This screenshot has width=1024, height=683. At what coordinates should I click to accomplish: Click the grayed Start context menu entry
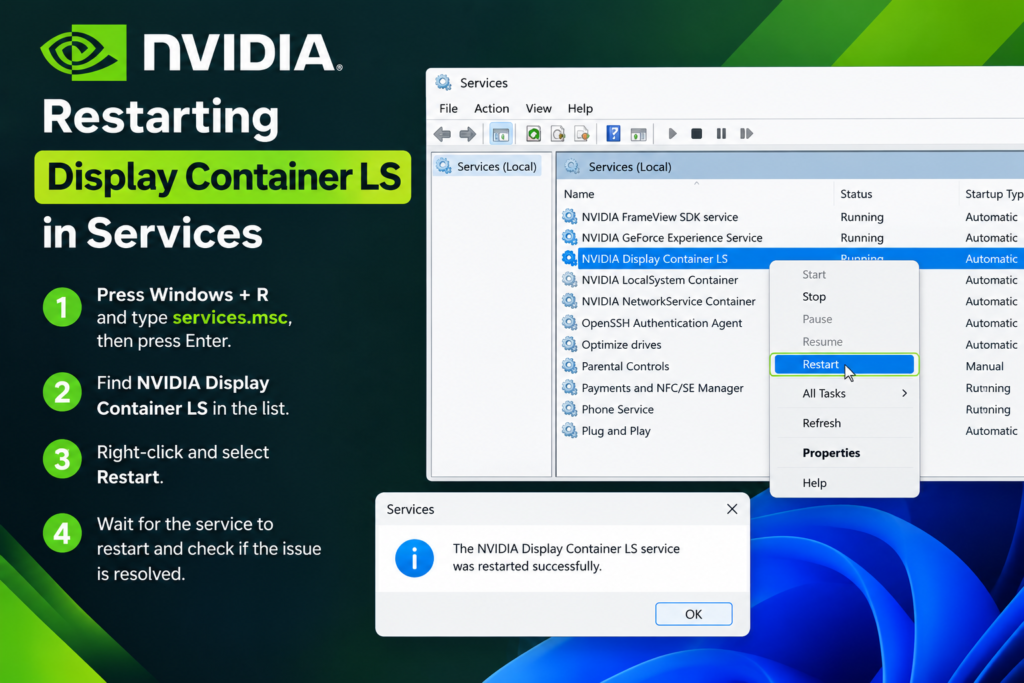coord(844,274)
